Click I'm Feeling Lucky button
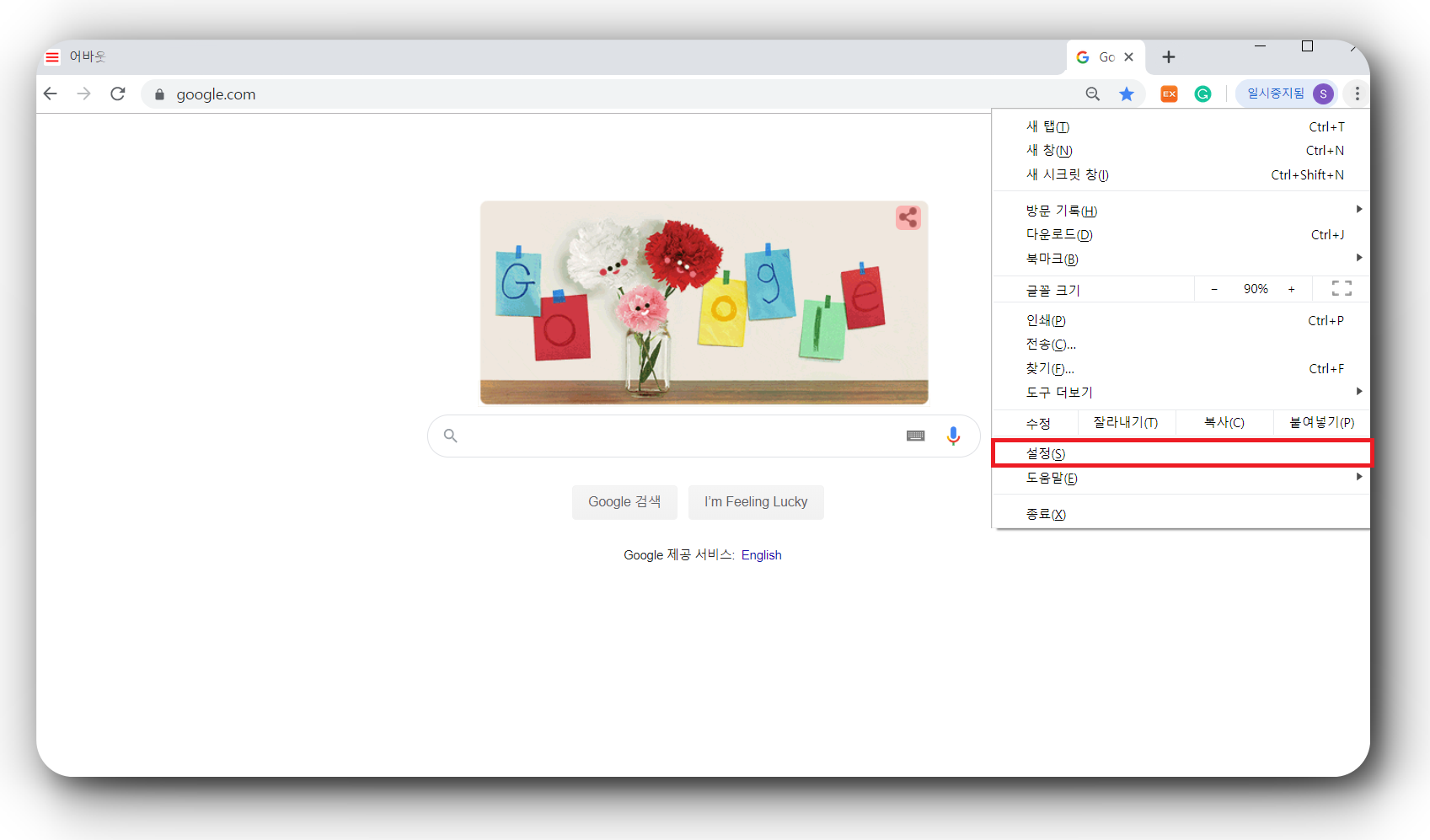This screenshot has width=1430, height=840. (756, 501)
